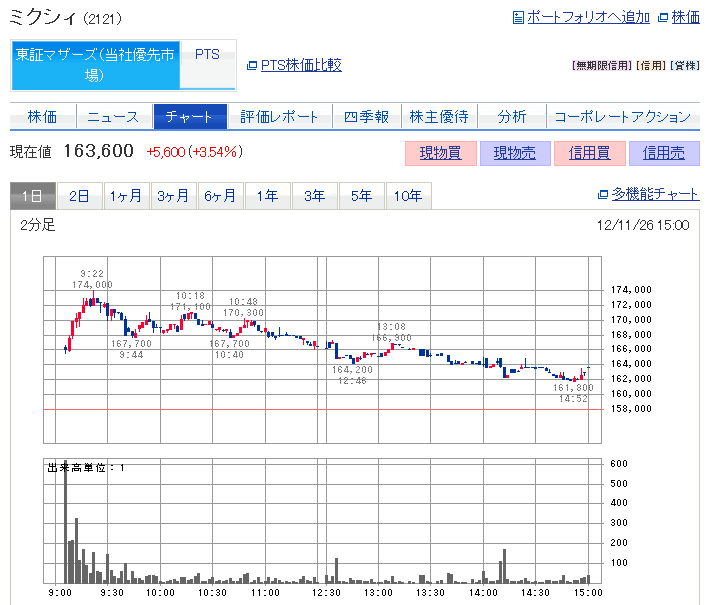Screen dimensions: 708x605
Task: Go to the 株主優待 tab
Action: (439, 117)
